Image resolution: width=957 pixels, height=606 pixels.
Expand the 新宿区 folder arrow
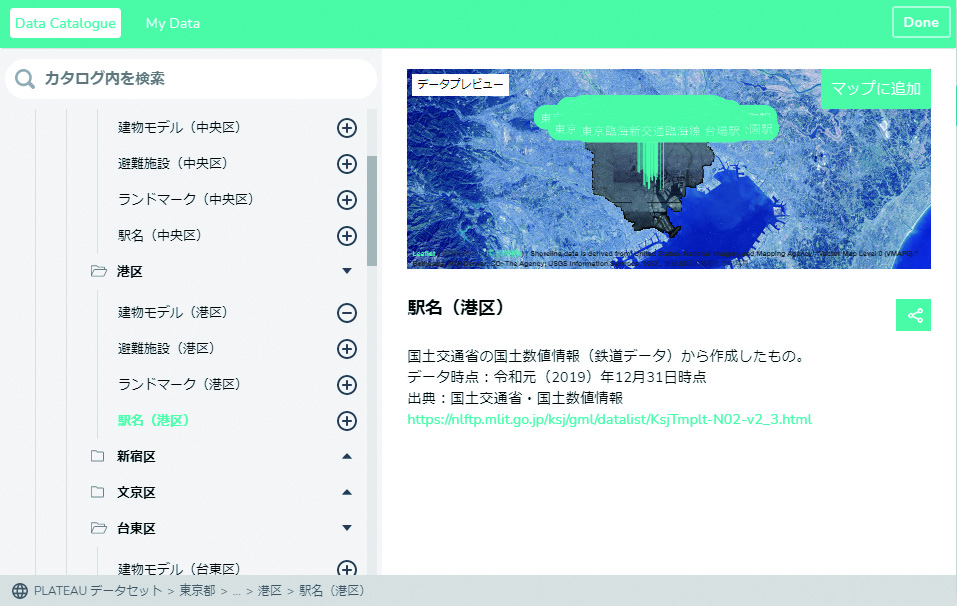[x=347, y=456]
